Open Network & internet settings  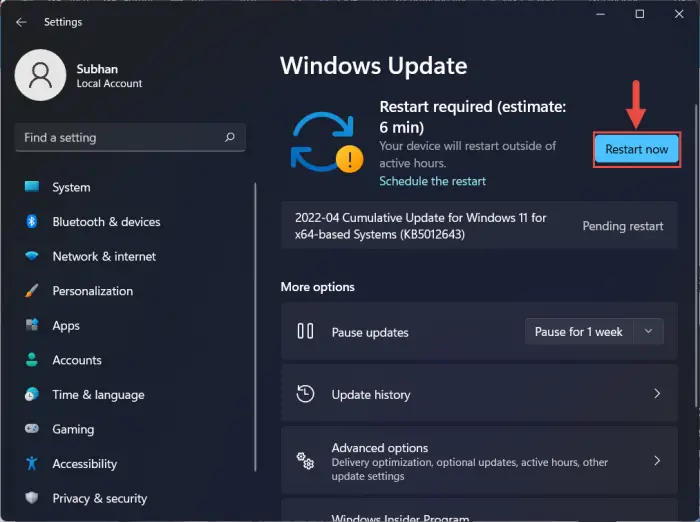tap(104, 256)
